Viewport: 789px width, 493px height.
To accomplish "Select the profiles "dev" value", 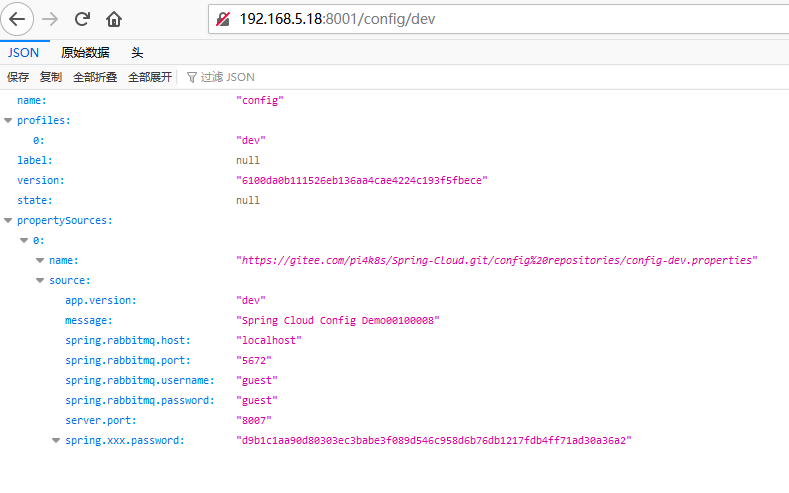I will (x=251, y=140).
